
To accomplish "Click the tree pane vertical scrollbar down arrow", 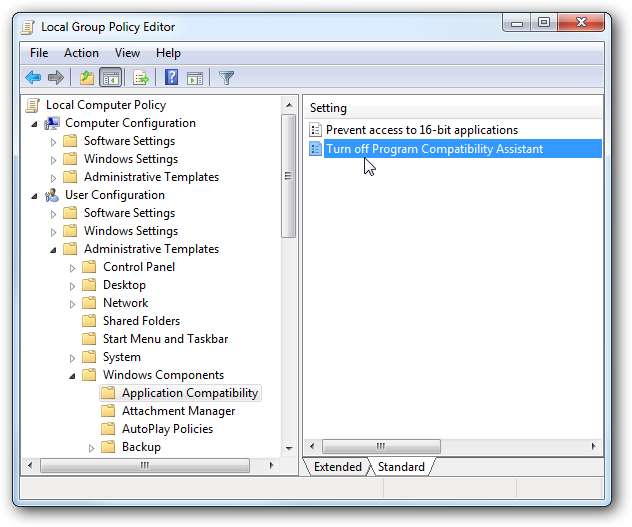I will click(289, 448).
